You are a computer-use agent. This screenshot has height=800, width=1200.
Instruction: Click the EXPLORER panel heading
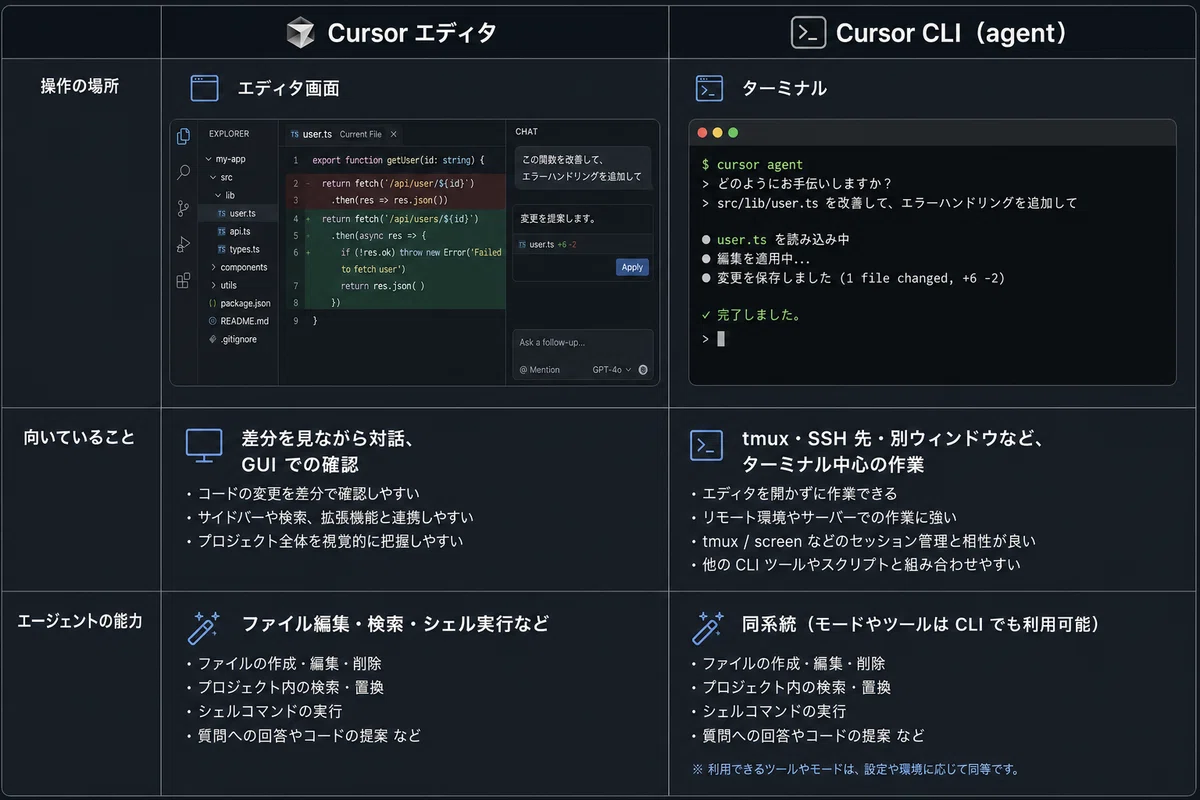tap(229, 133)
